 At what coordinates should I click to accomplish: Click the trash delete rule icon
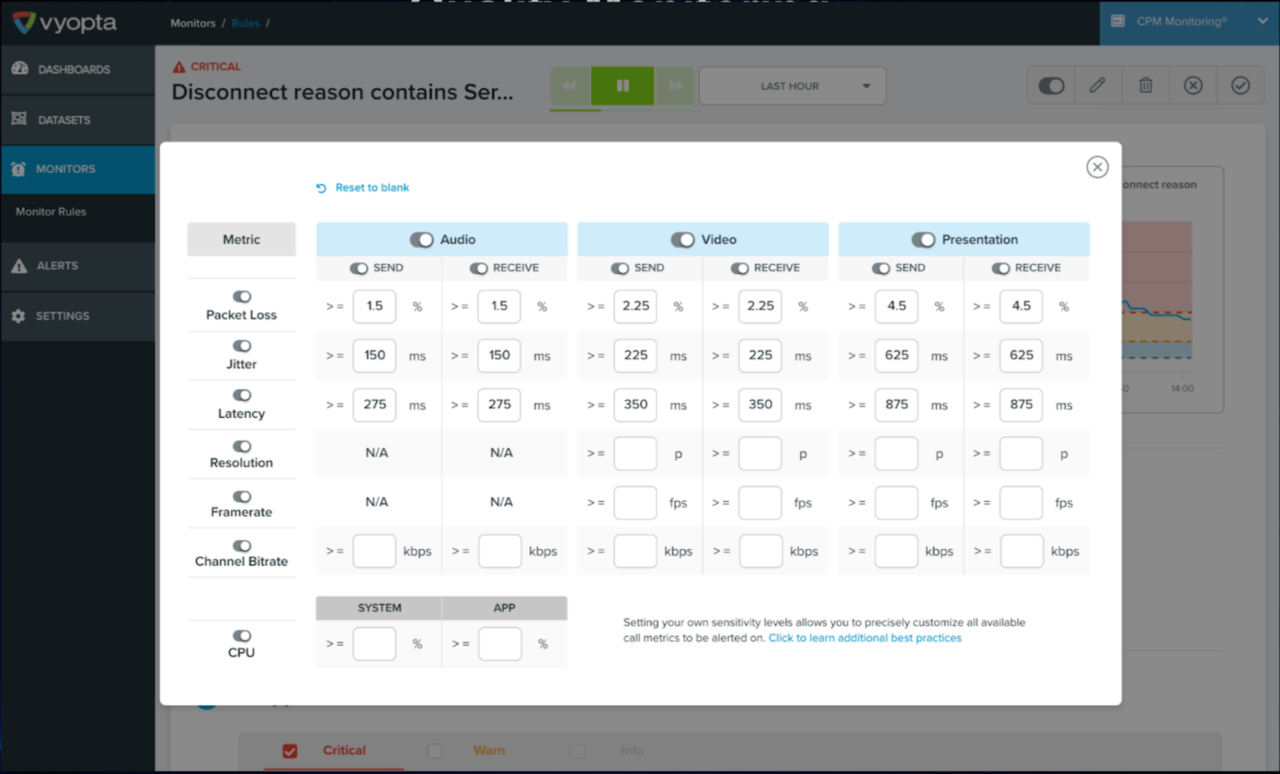[1145, 86]
